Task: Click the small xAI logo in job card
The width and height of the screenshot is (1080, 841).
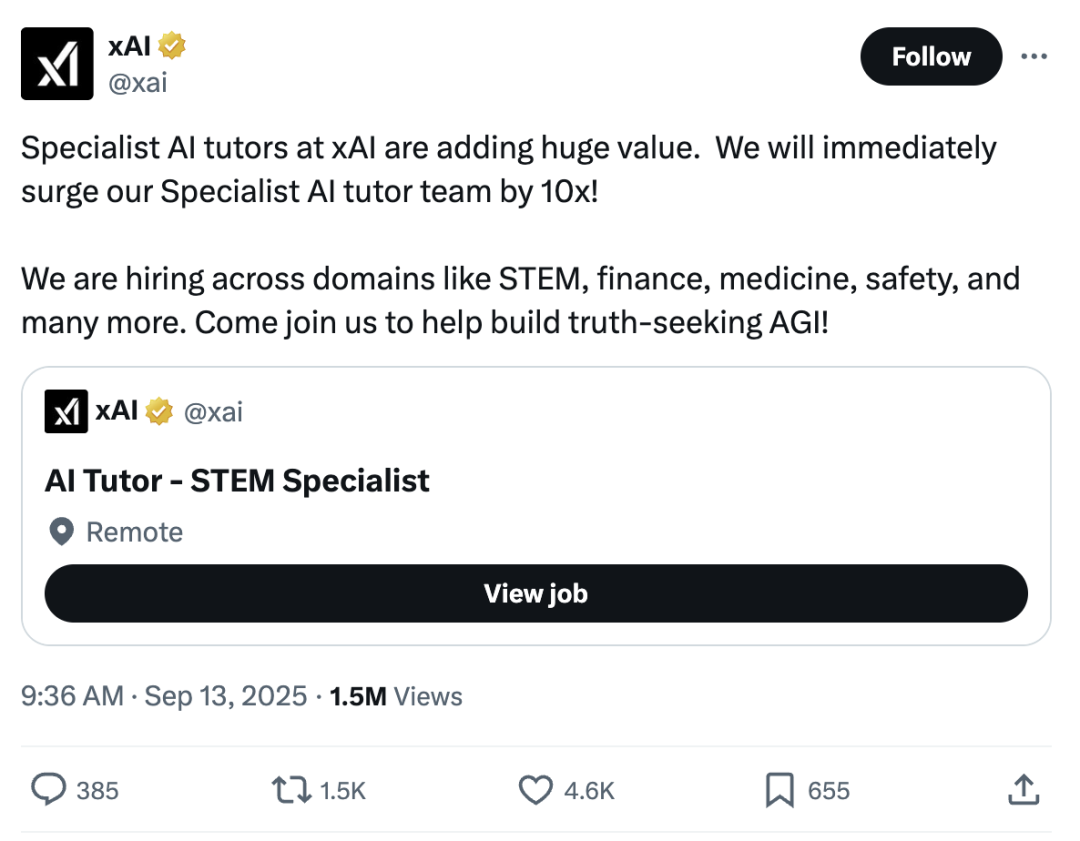Action: [66, 411]
